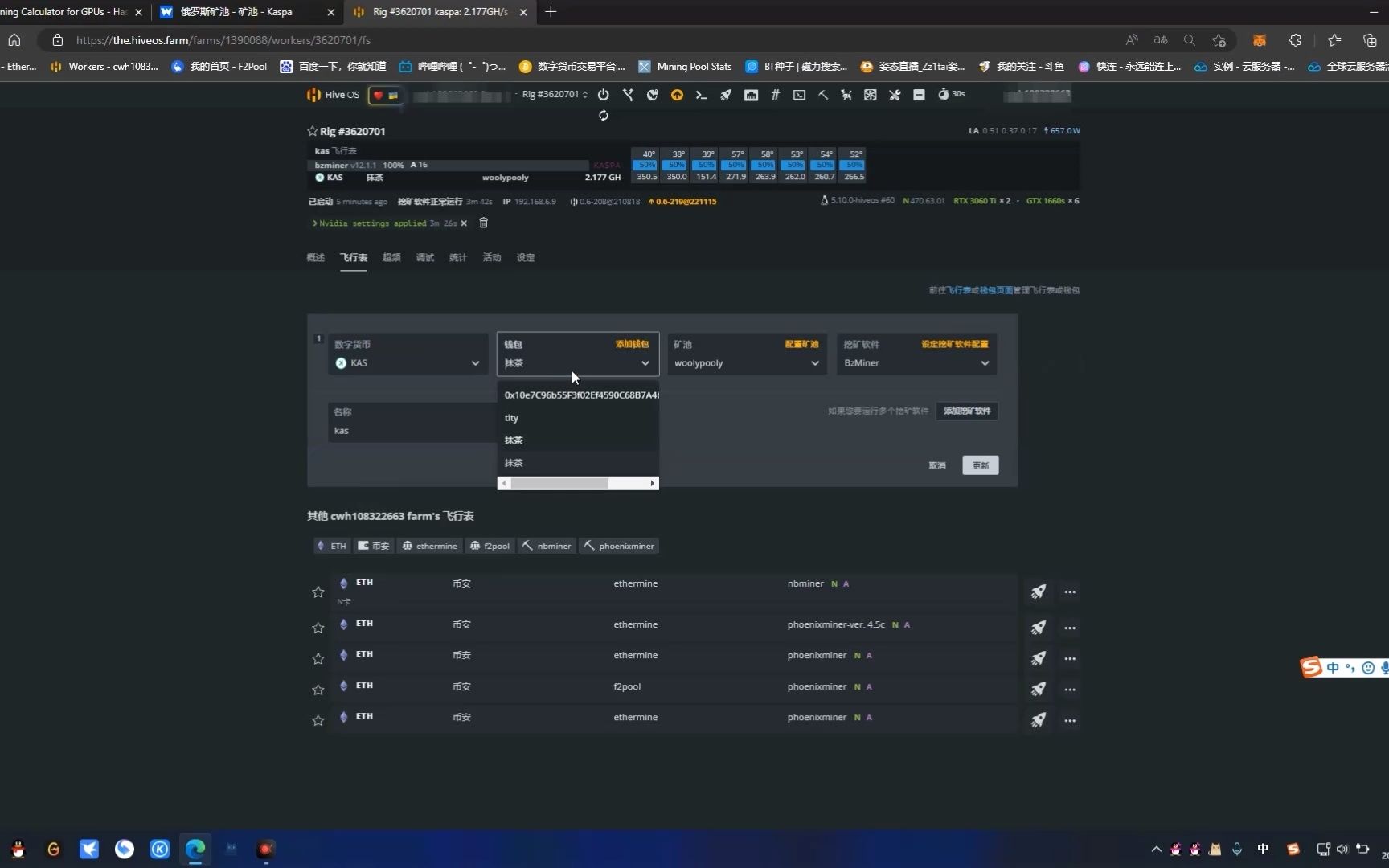Click the trash icon beside Nvidia settings message

coord(483,223)
